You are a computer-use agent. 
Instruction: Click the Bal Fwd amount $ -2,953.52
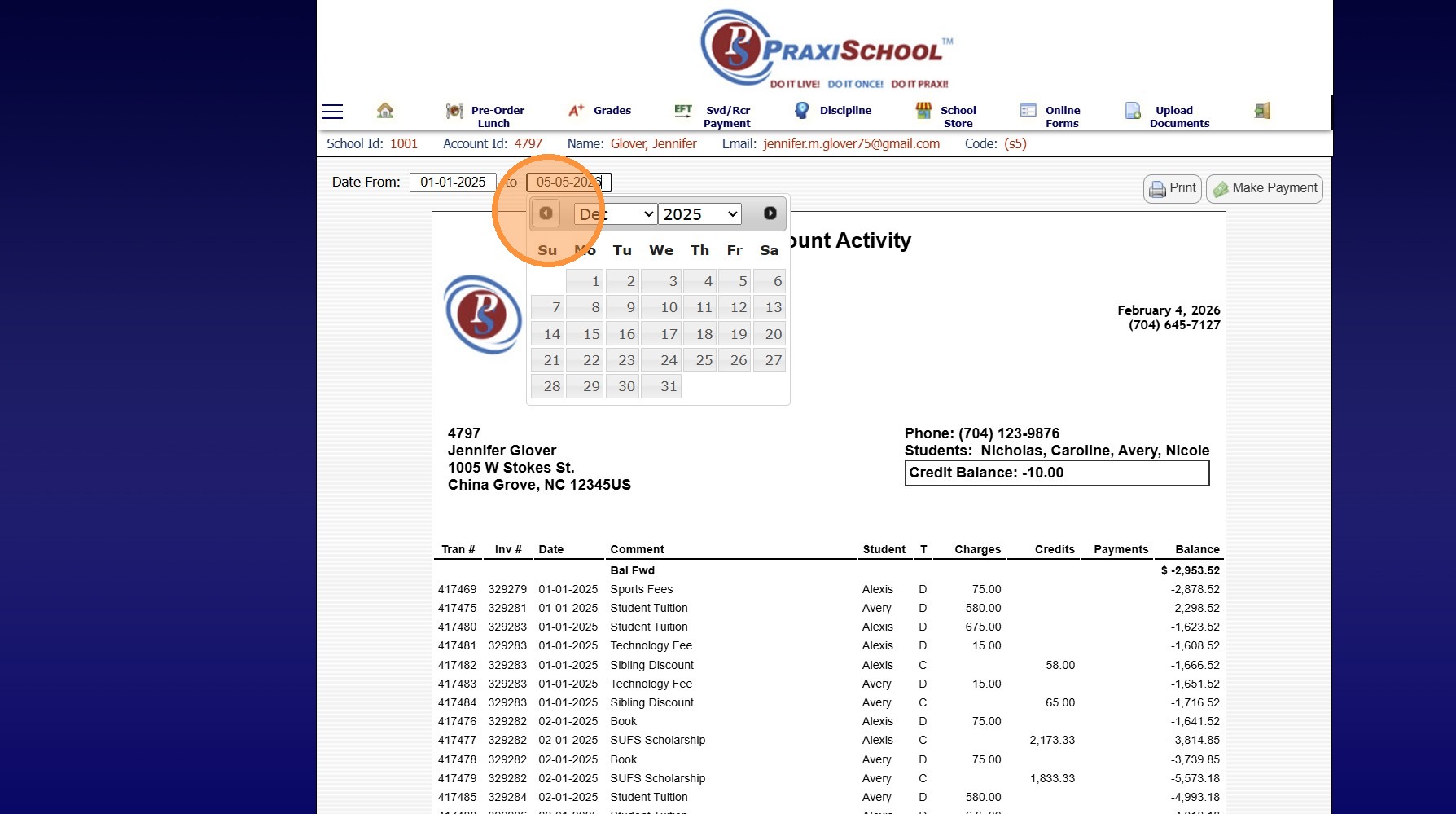click(x=1191, y=571)
